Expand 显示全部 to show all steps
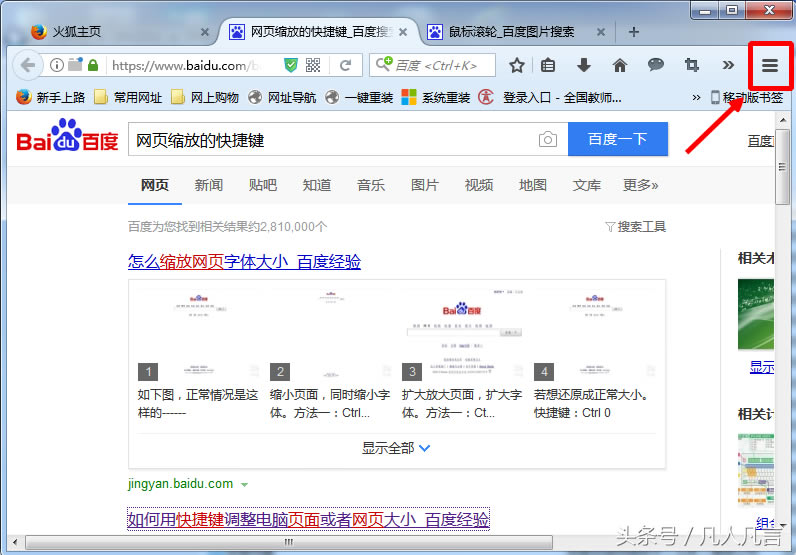 (396, 448)
